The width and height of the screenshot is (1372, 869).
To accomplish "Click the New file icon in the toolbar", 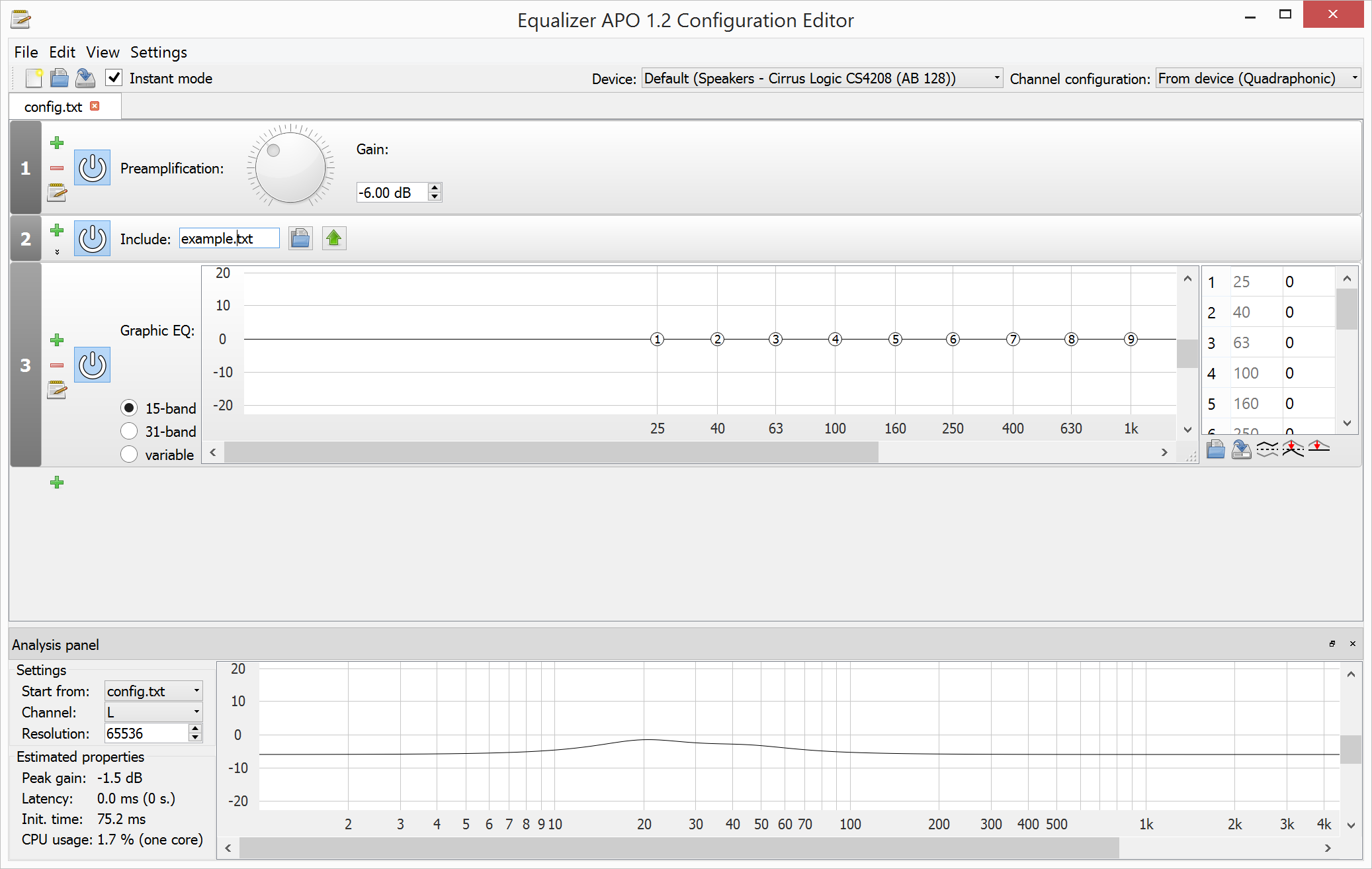I will point(34,78).
